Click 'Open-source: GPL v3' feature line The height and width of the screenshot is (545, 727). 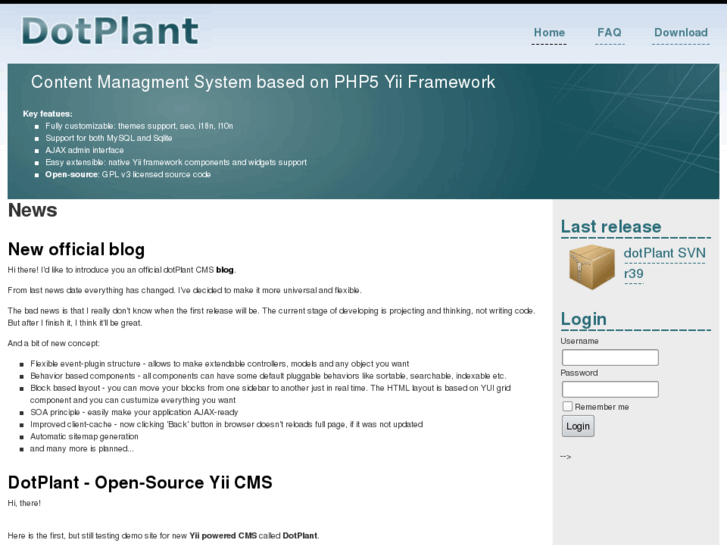(x=128, y=174)
